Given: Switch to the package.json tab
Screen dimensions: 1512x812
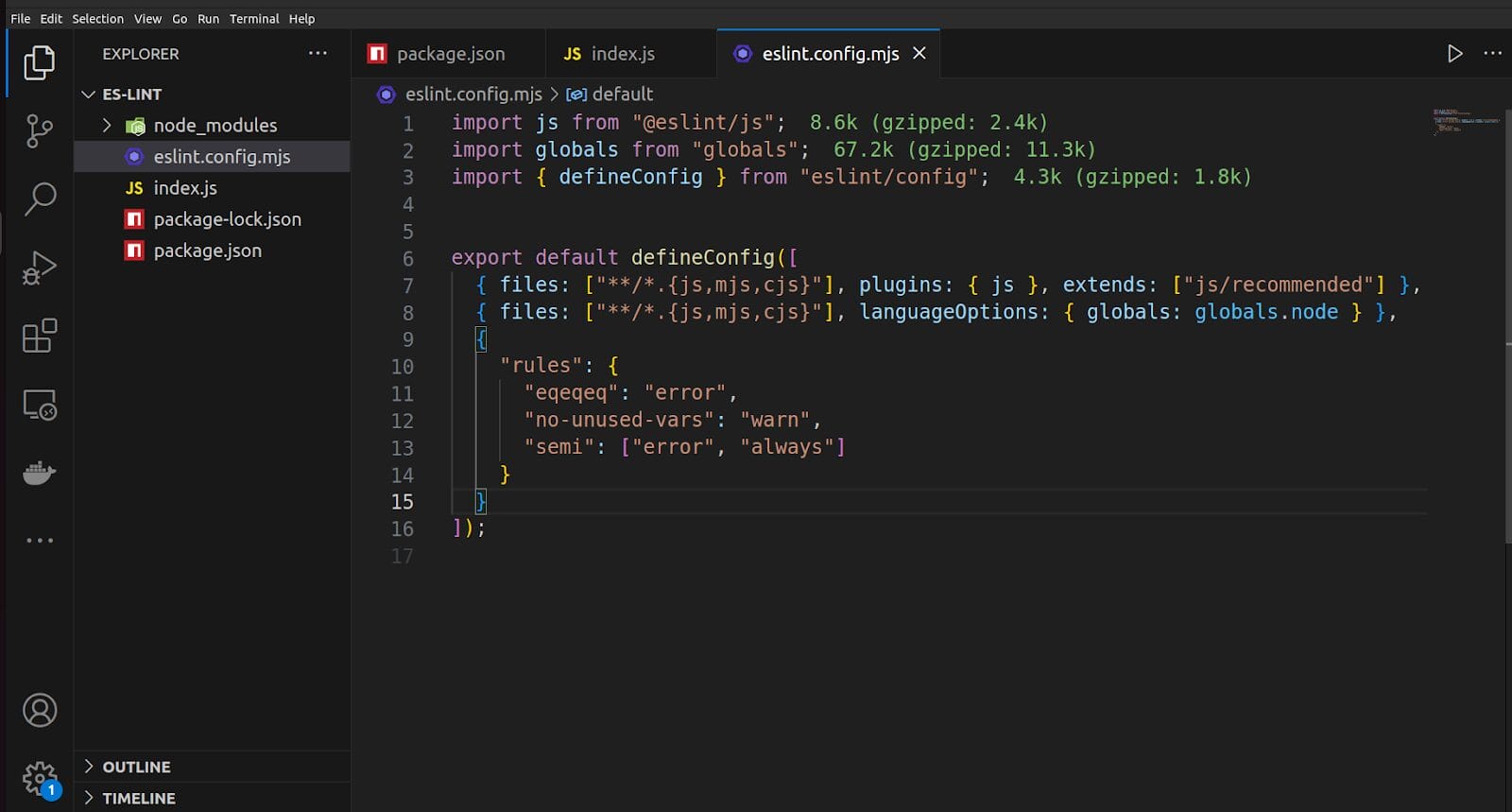Looking at the screenshot, I should 450,54.
